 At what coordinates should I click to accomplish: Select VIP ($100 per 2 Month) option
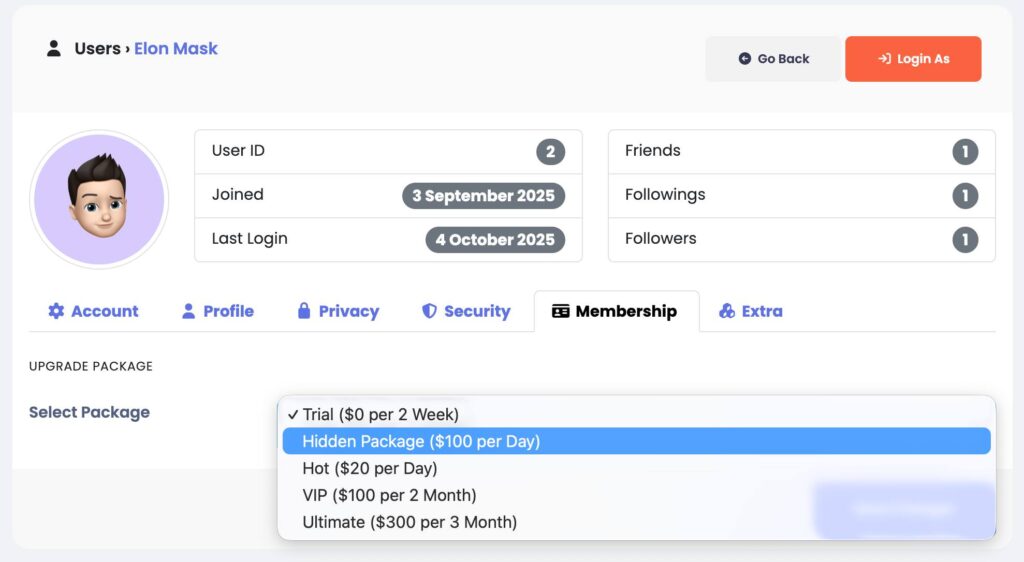pos(389,495)
